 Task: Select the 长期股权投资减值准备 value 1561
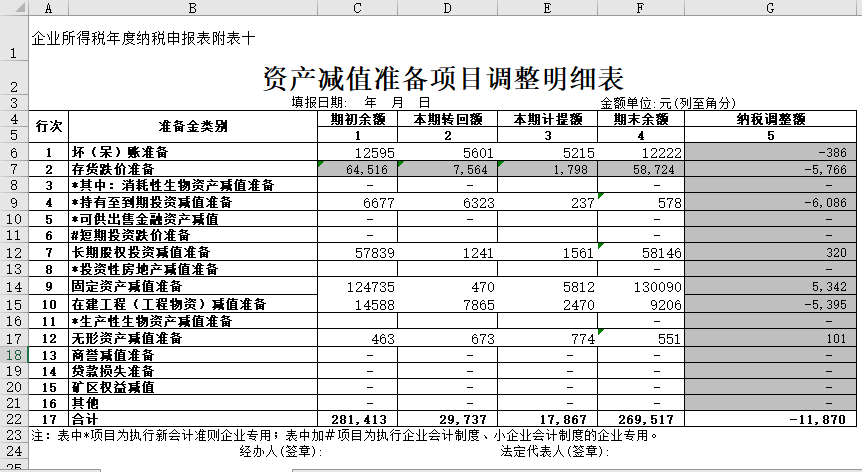(546, 253)
